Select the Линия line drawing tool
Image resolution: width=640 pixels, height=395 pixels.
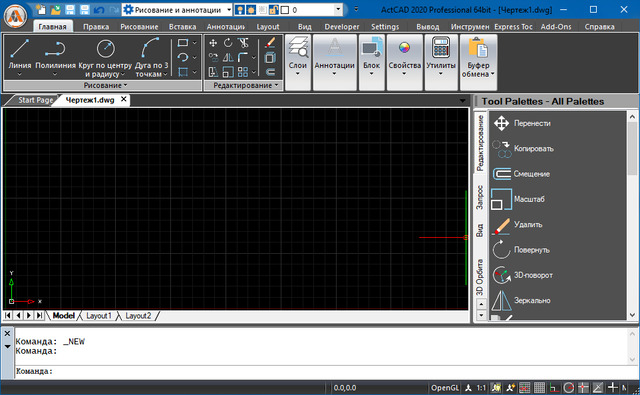[x=20, y=57]
